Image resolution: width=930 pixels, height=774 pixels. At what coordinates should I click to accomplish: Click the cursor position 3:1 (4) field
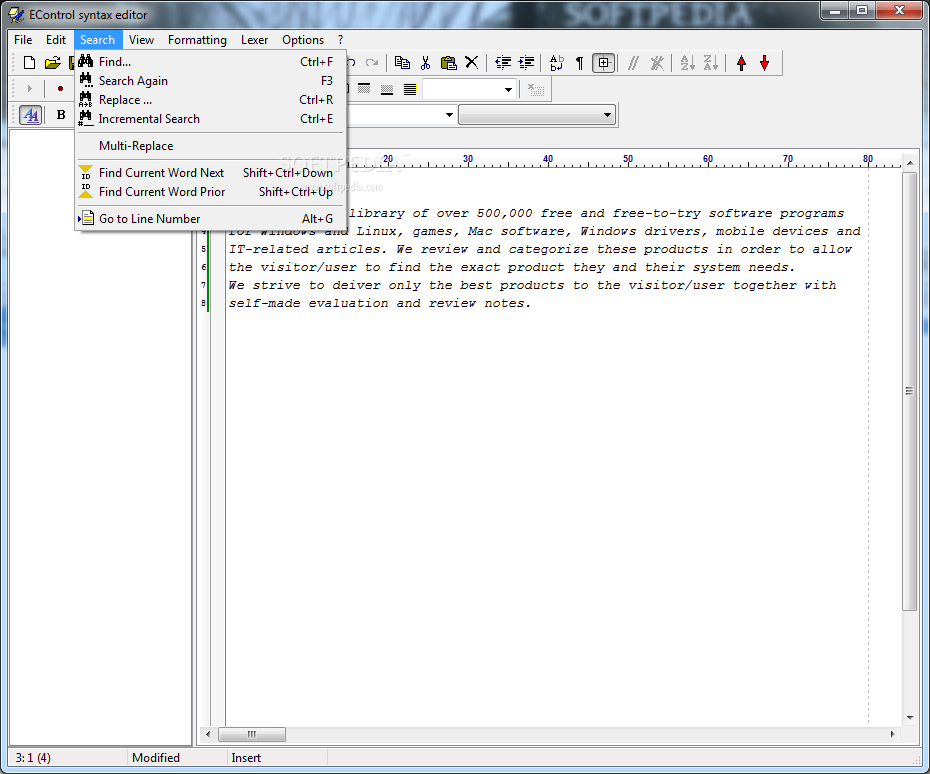[67, 757]
